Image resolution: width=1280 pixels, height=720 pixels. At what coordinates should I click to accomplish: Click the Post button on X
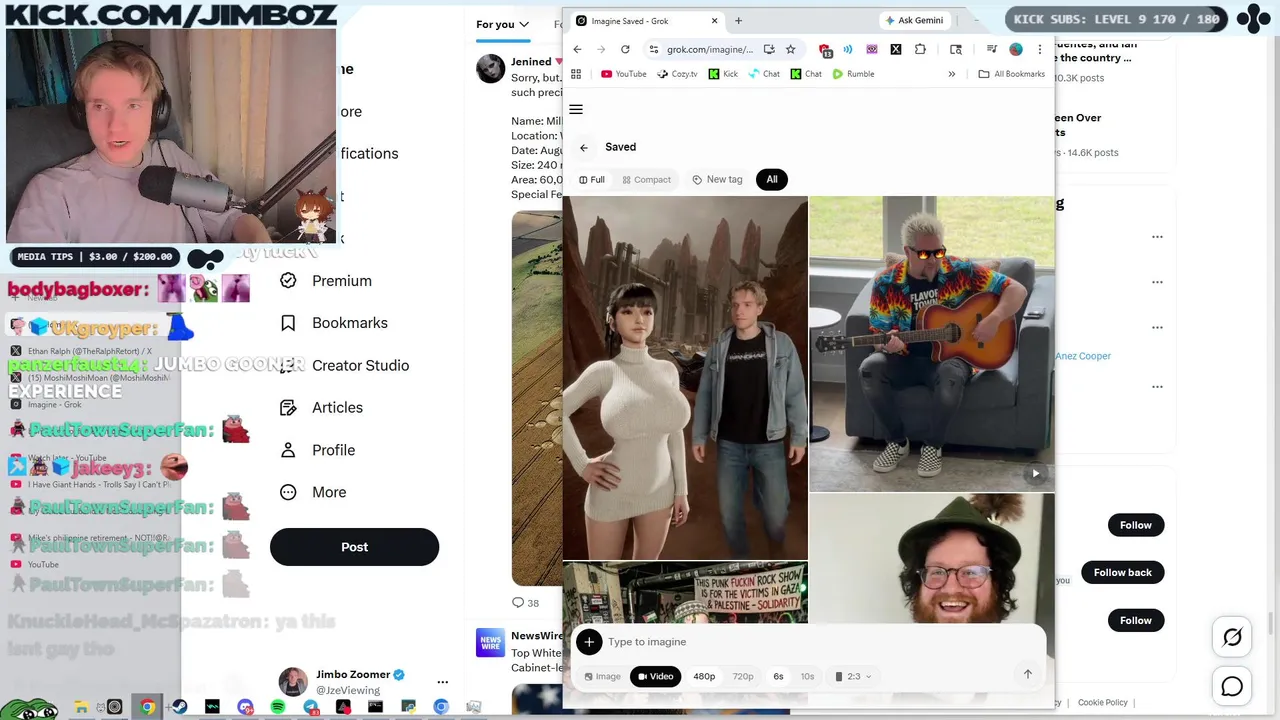point(354,547)
